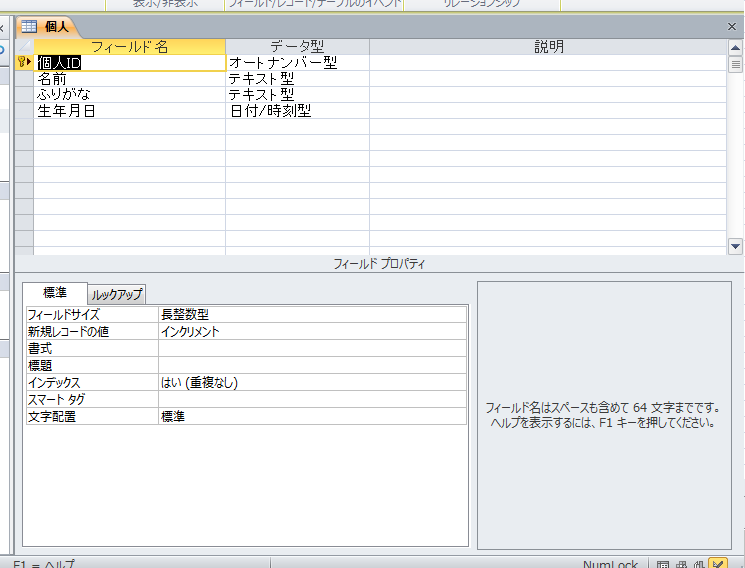This screenshot has height=568, width=745.
Task: Click the 標題 property value box
Action: point(312,366)
